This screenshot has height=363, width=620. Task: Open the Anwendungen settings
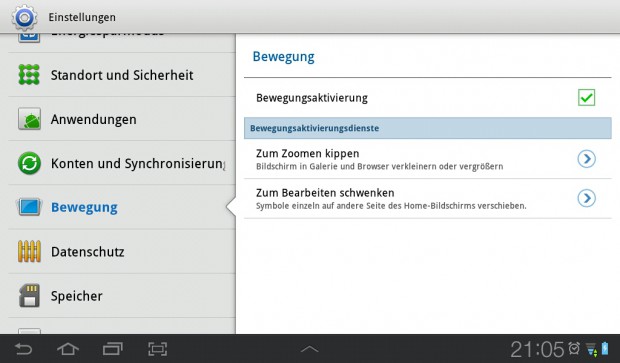[x=122, y=119]
